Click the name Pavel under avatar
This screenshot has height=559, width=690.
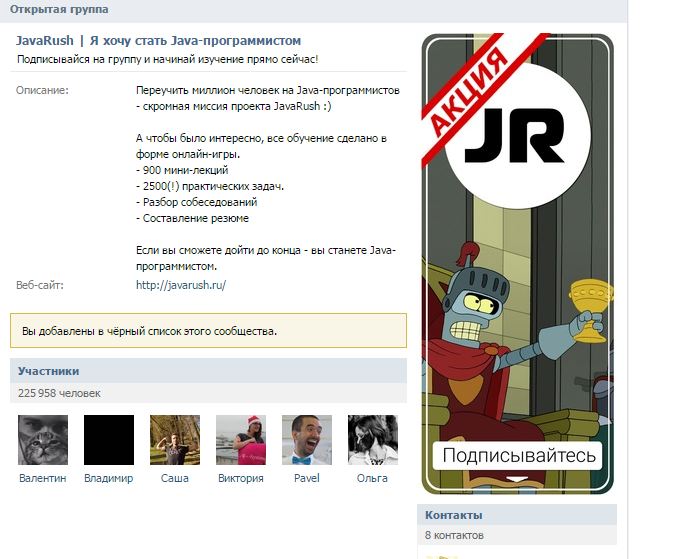(307, 478)
